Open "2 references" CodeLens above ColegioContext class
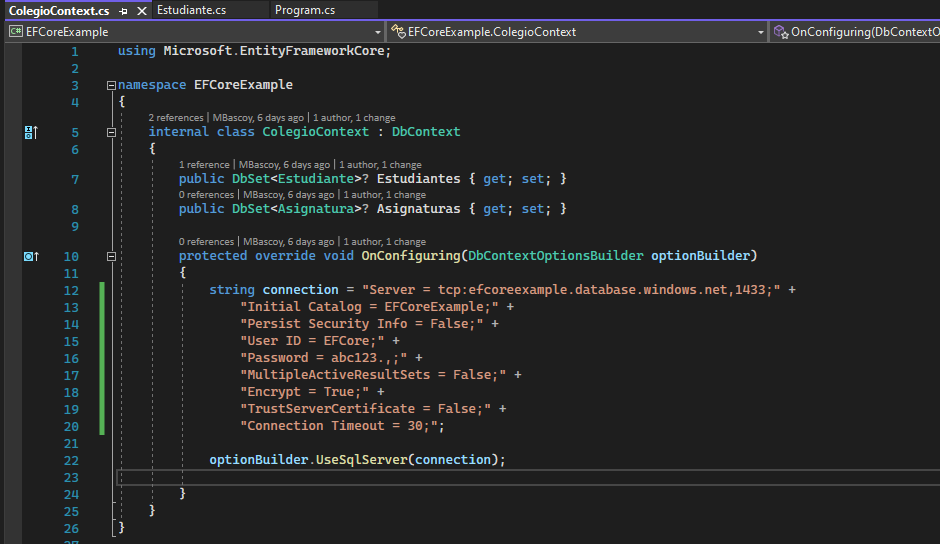 (175, 118)
